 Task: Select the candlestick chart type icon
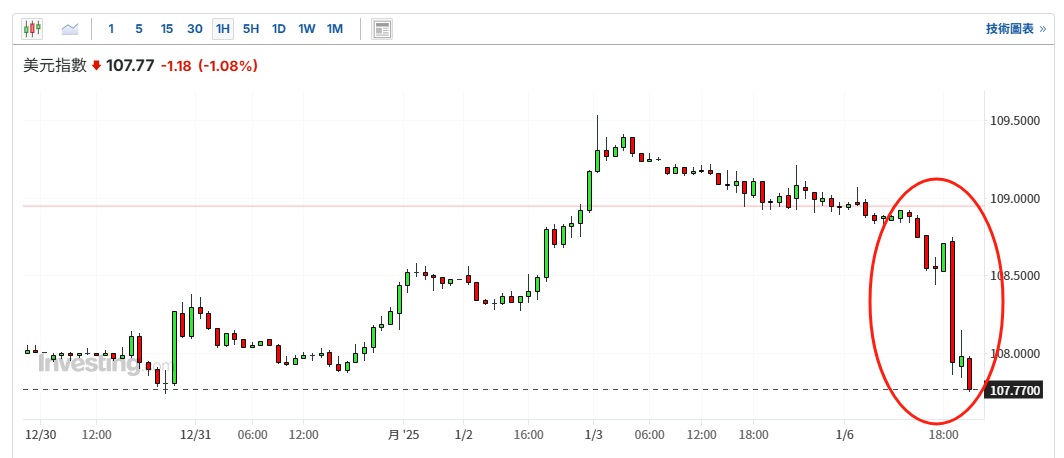coord(33,29)
